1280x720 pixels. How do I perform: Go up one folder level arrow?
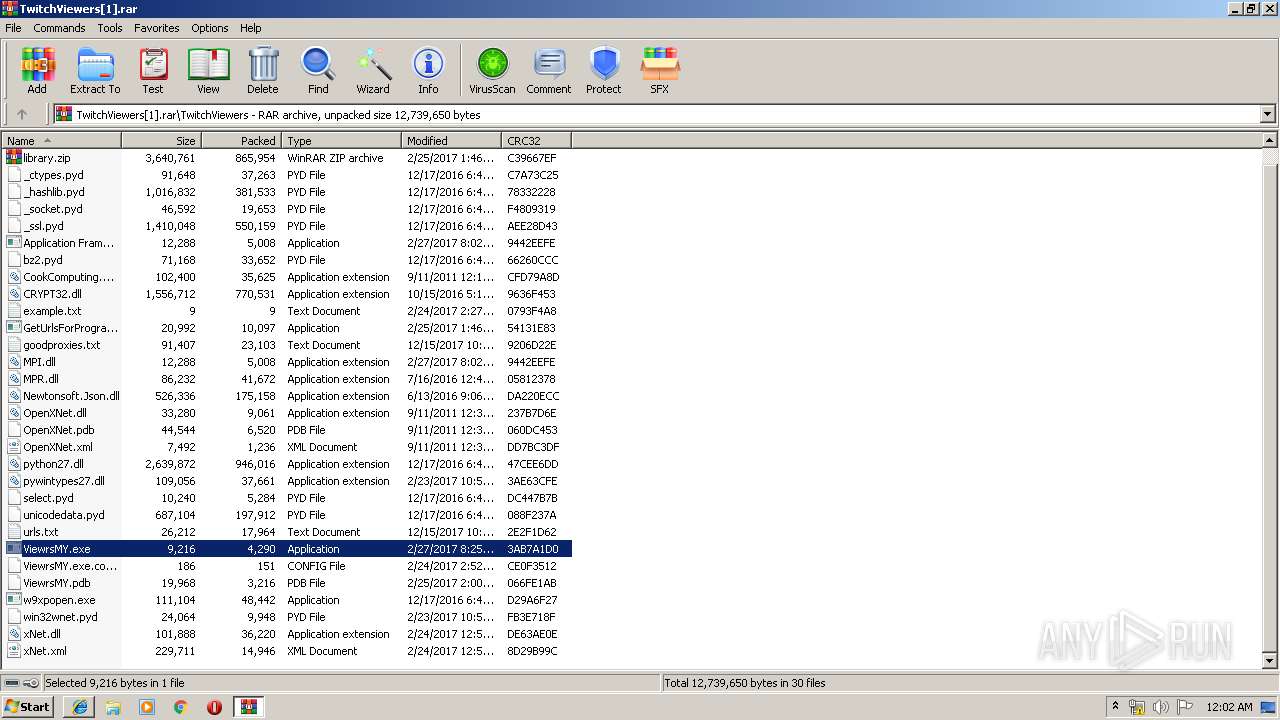[x=22, y=114]
